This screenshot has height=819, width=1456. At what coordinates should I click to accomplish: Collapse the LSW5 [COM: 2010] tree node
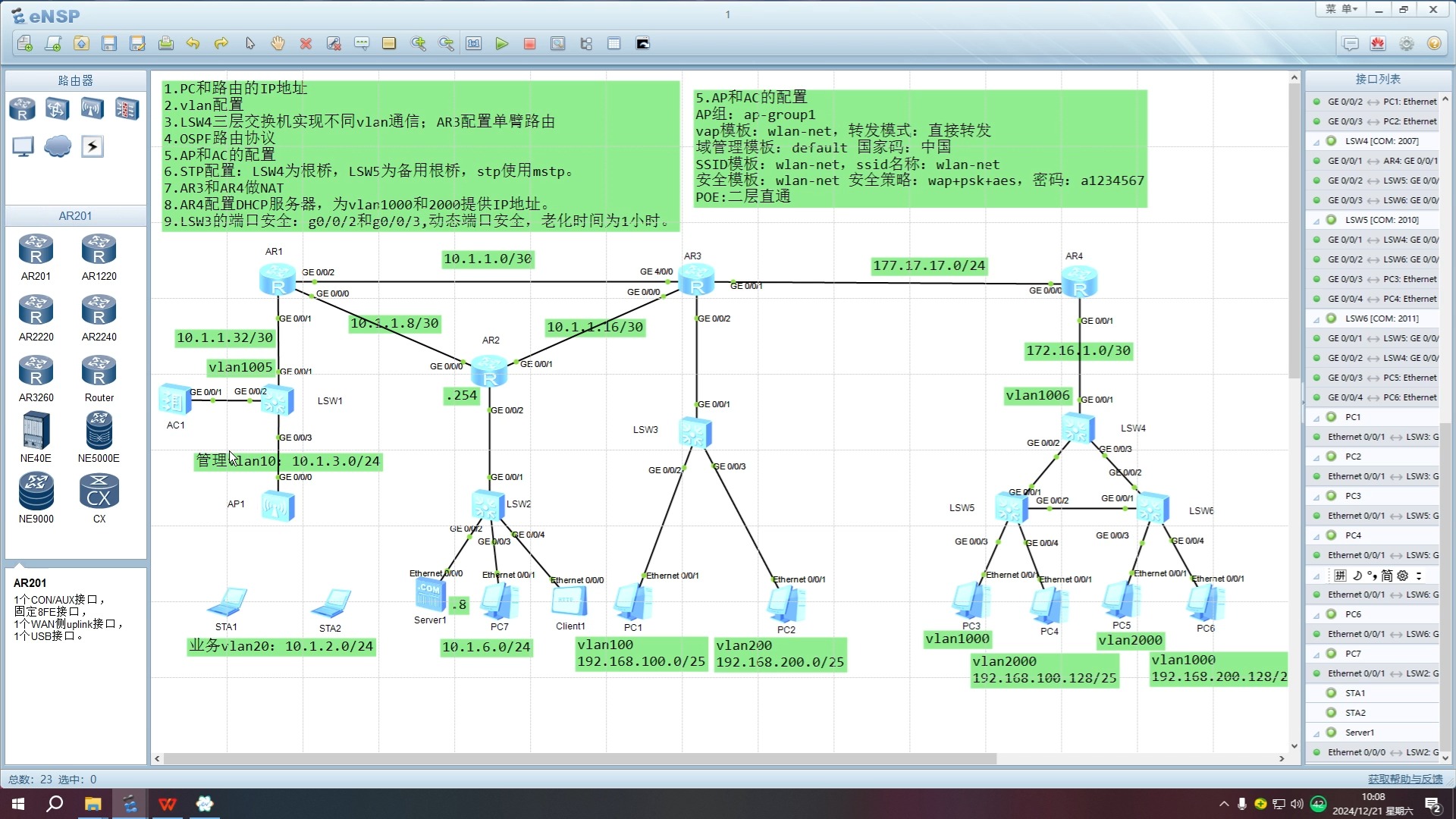click(x=1316, y=220)
